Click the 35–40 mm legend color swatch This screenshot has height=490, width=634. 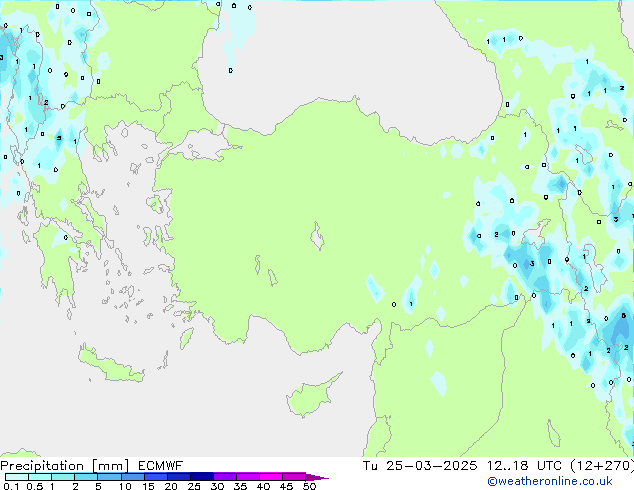click(247, 477)
